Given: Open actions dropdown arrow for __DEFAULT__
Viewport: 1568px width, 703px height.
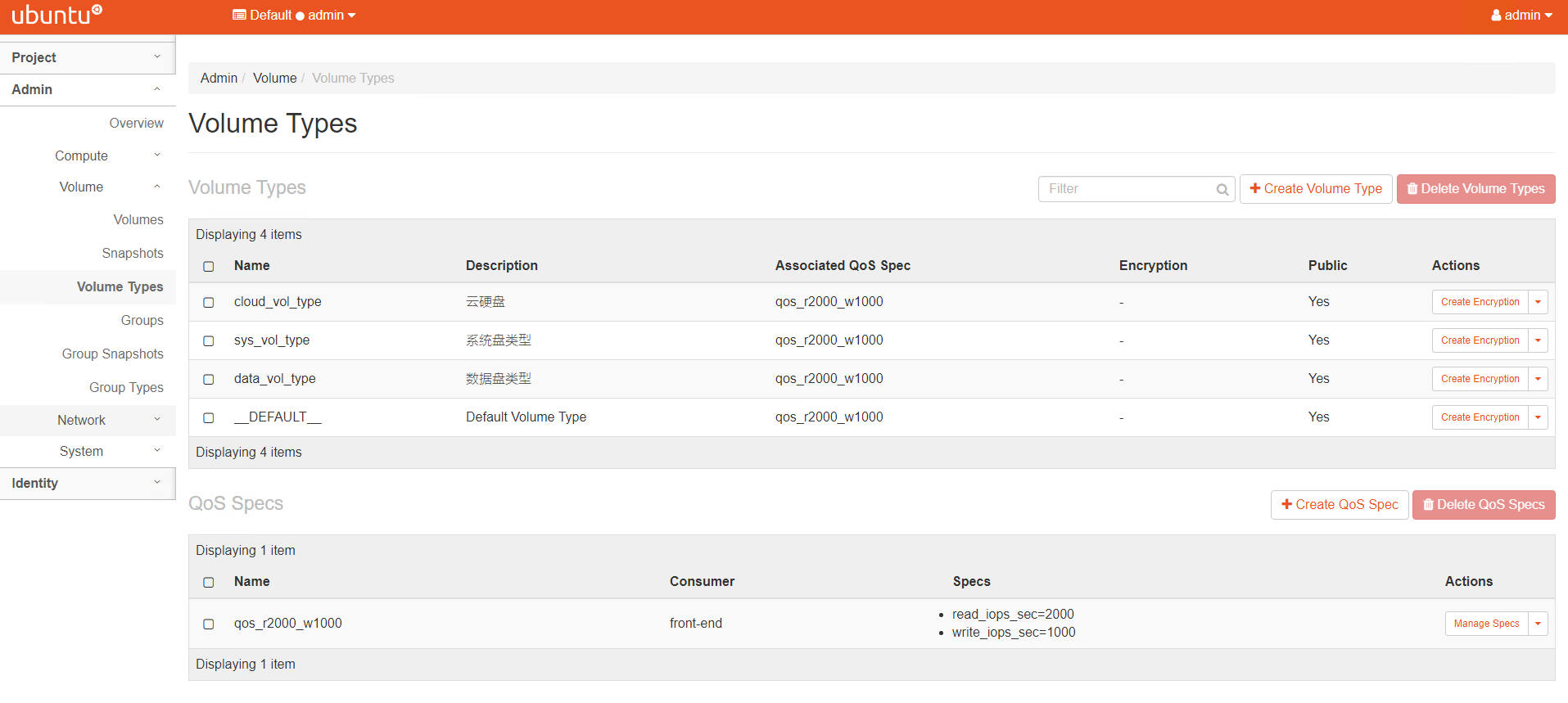Looking at the screenshot, I should pos(1538,417).
